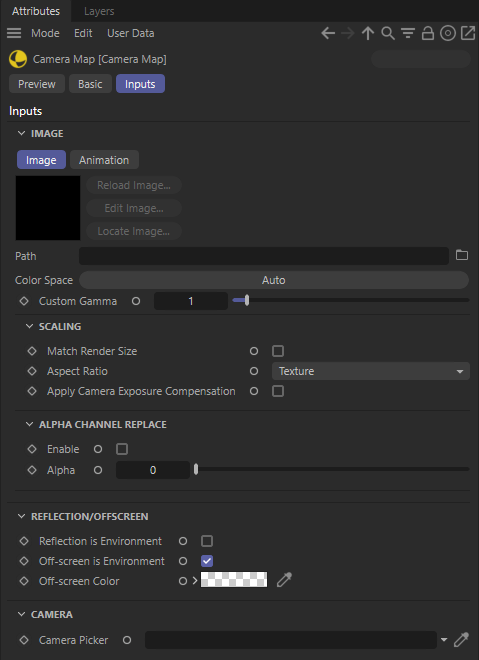Switch to the Layers tab
This screenshot has height=660, width=479.
pyautogui.click(x=99, y=11)
